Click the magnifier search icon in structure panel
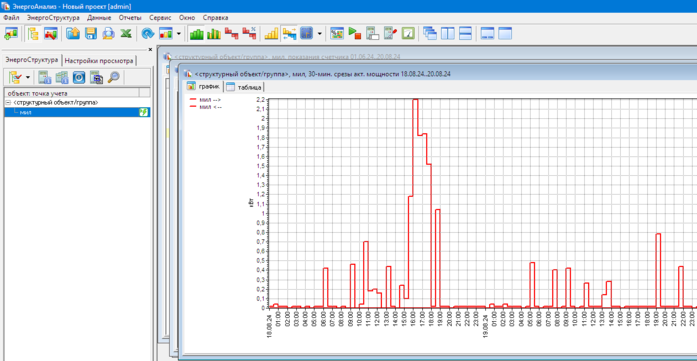 click(114, 77)
